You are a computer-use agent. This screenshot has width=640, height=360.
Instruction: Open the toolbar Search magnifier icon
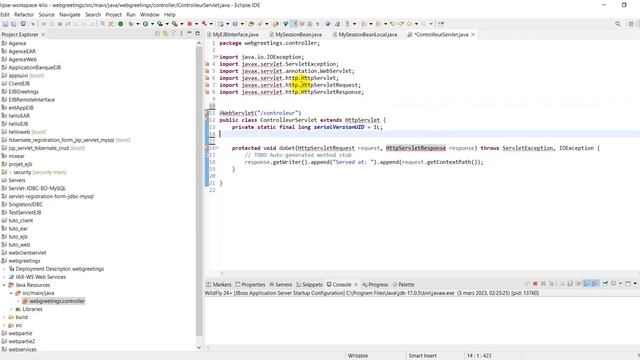point(618,24)
